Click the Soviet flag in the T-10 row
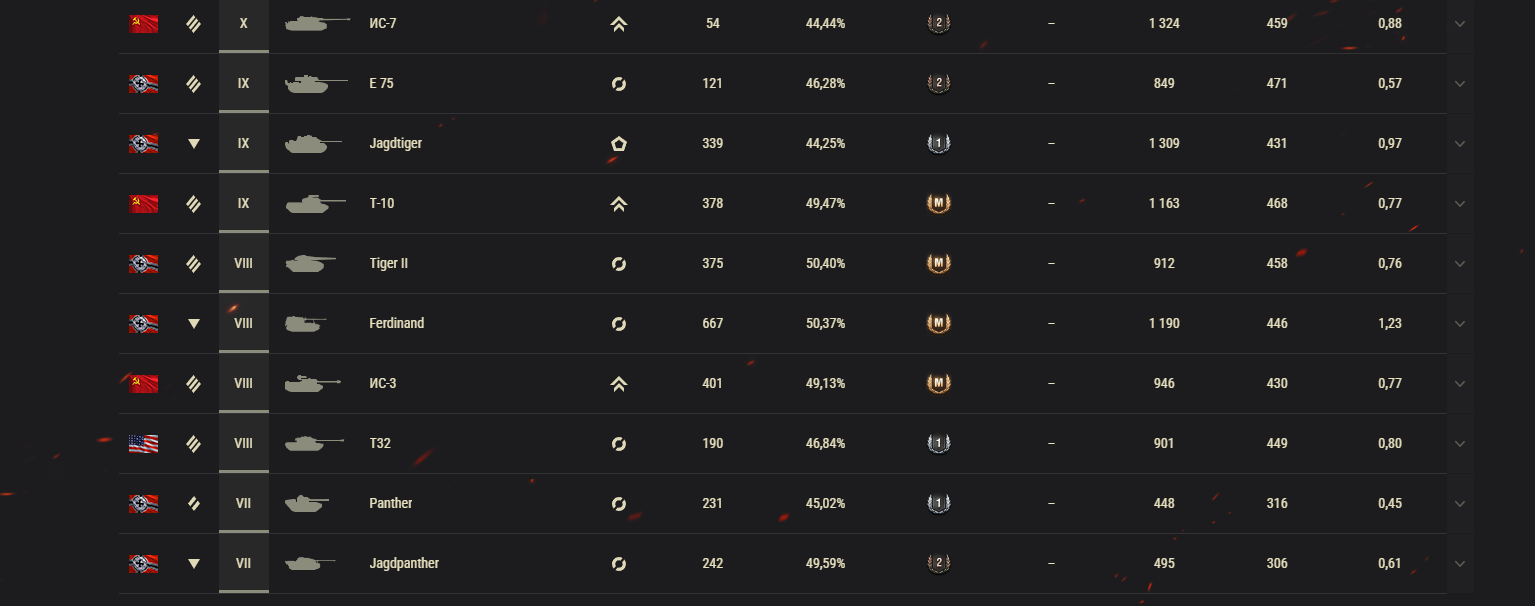The width and height of the screenshot is (1535, 606). (143, 204)
